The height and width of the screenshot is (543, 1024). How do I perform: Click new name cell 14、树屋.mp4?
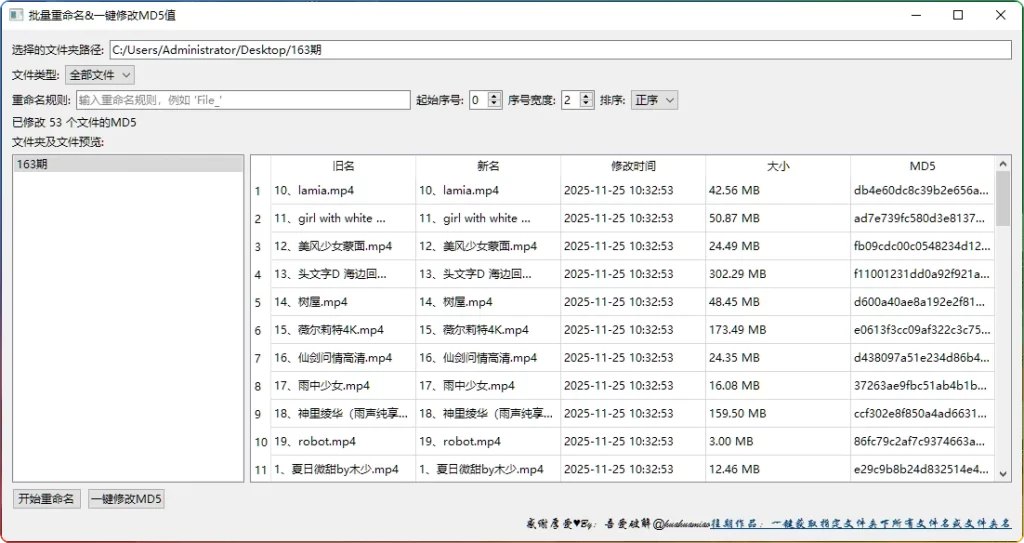point(488,303)
